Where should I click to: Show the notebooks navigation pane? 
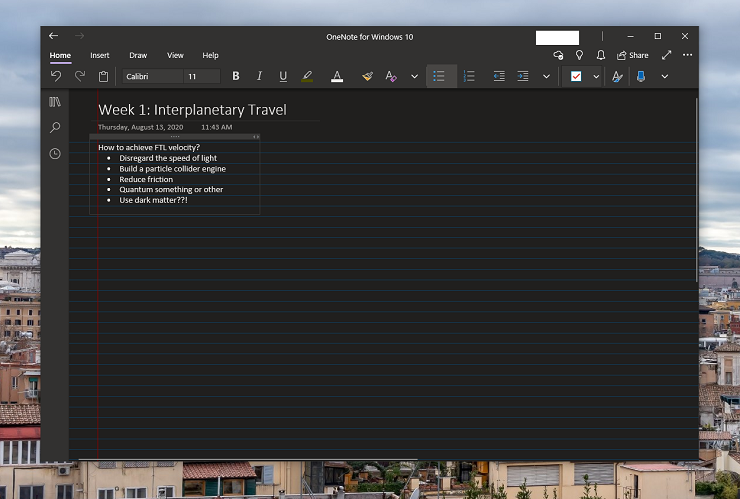[55, 102]
